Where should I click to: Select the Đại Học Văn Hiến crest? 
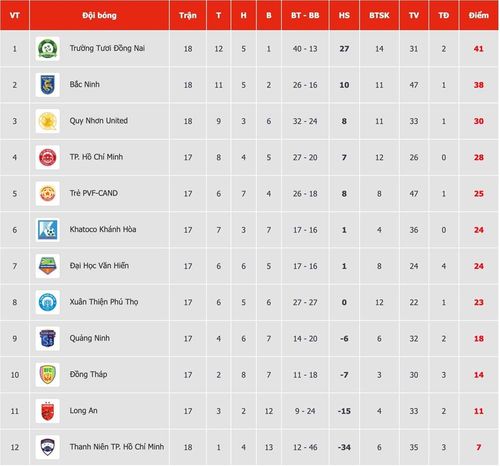point(47,266)
